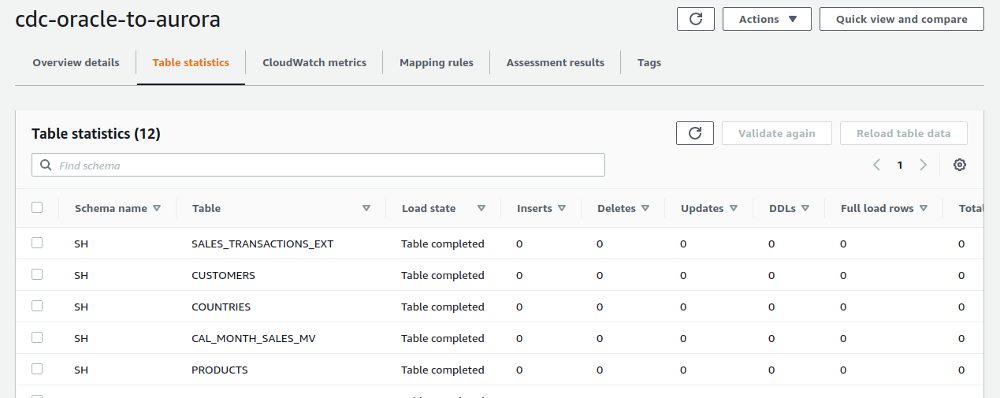Sort by DDLs column arrow
The width and height of the screenshot is (1000, 398).
pos(805,208)
